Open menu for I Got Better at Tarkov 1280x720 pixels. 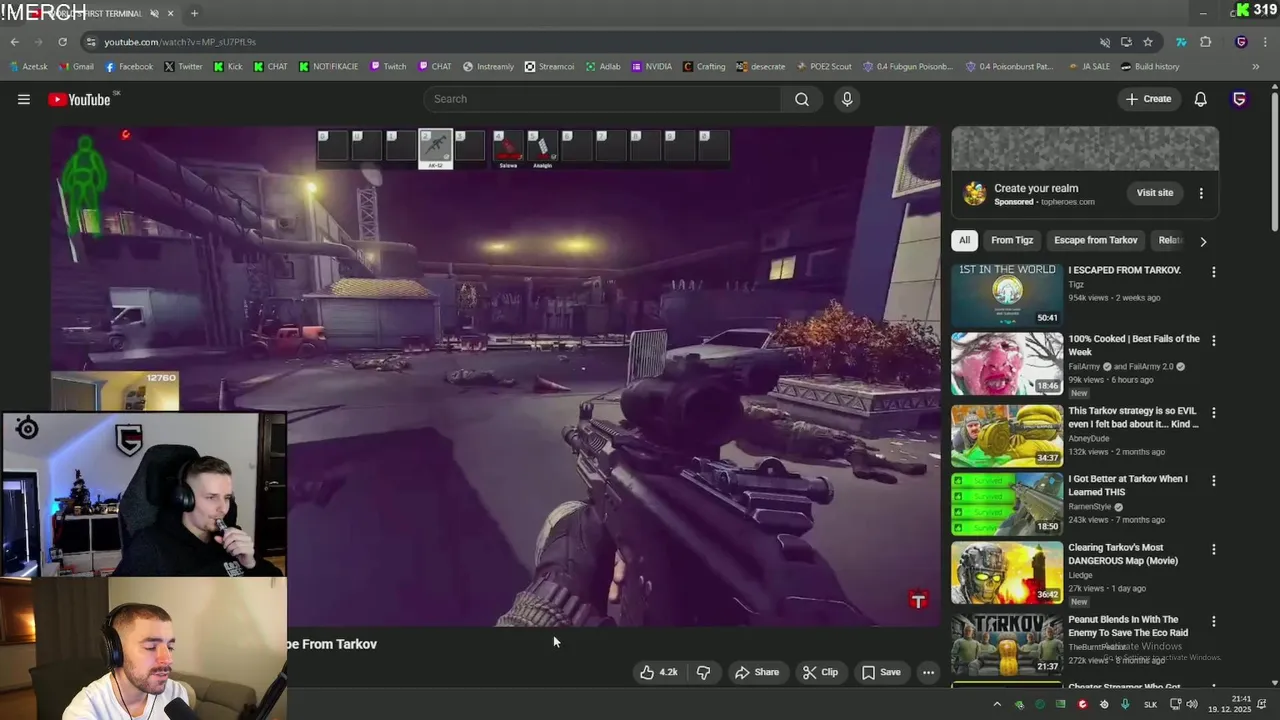pyautogui.click(x=1214, y=481)
